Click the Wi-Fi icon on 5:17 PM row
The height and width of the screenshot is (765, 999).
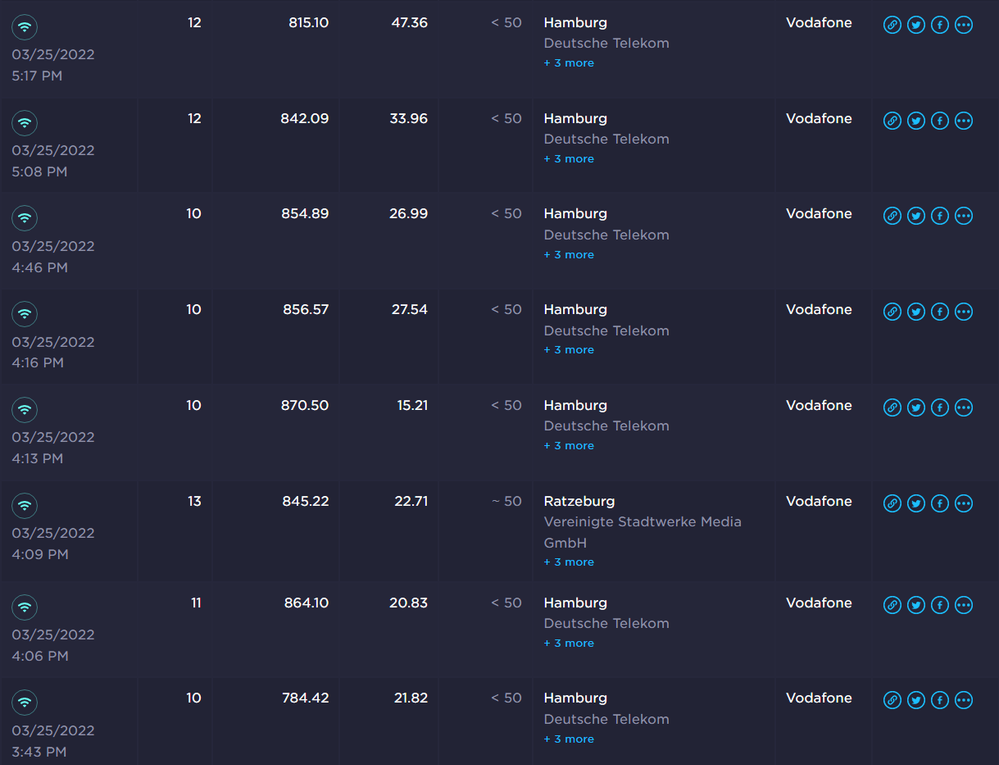(25, 27)
